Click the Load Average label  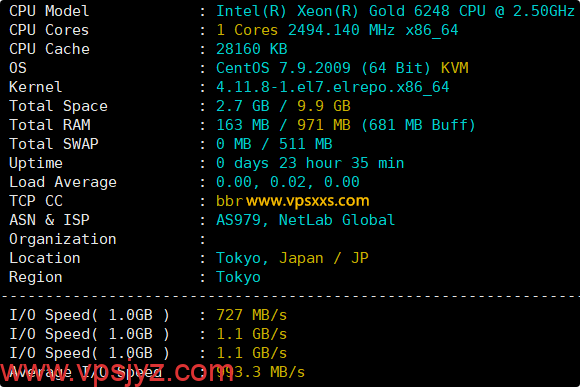(x=63, y=182)
